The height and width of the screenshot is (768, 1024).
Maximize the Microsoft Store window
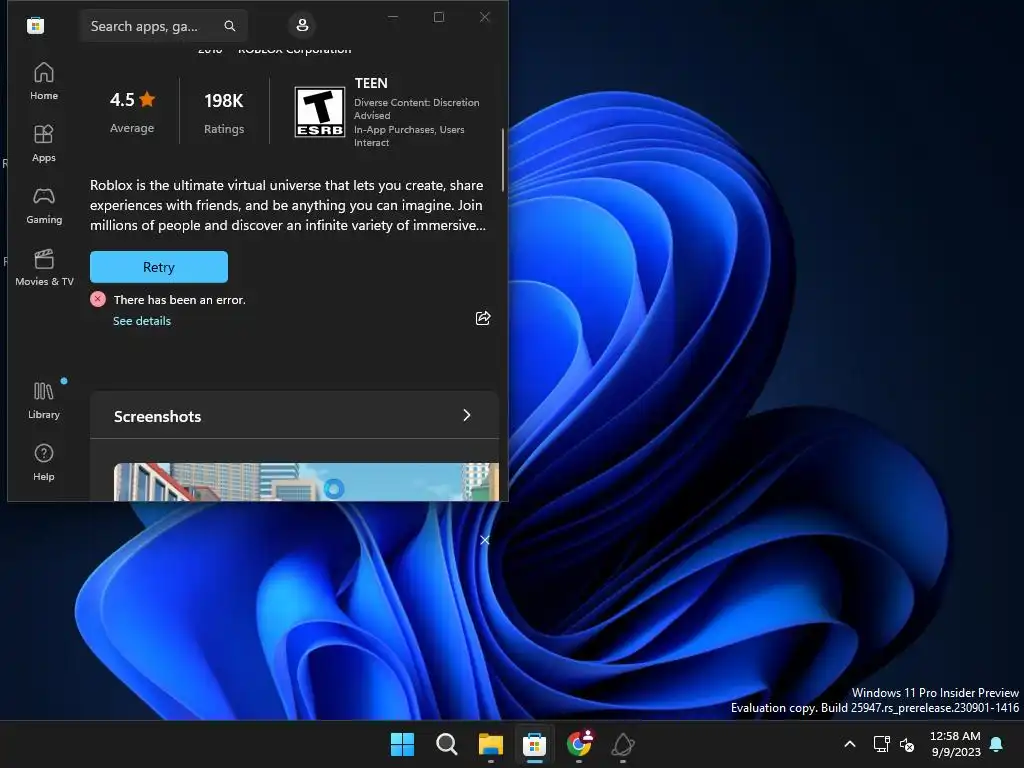pyautogui.click(x=439, y=17)
